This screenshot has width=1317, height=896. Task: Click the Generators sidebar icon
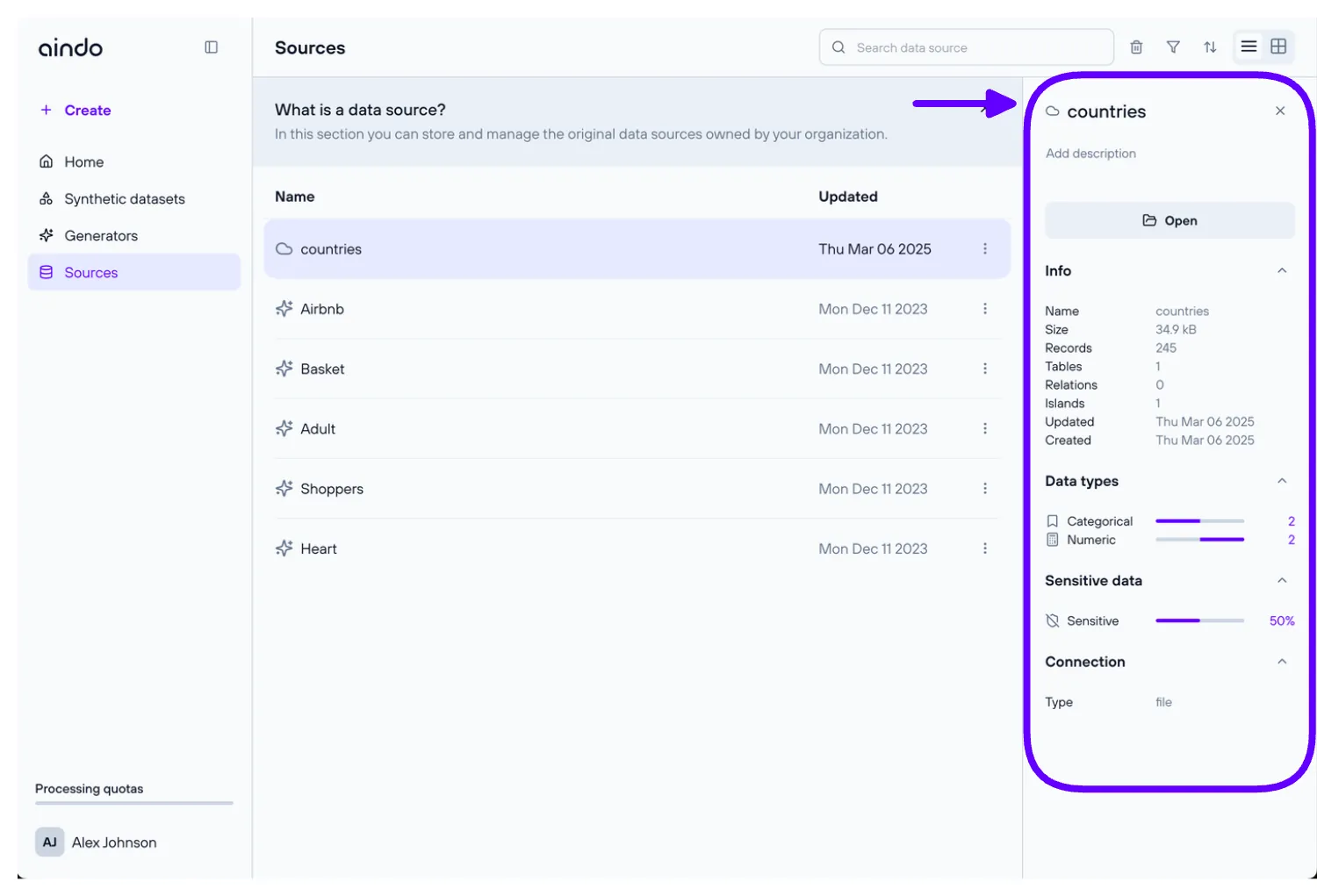click(47, 235)
